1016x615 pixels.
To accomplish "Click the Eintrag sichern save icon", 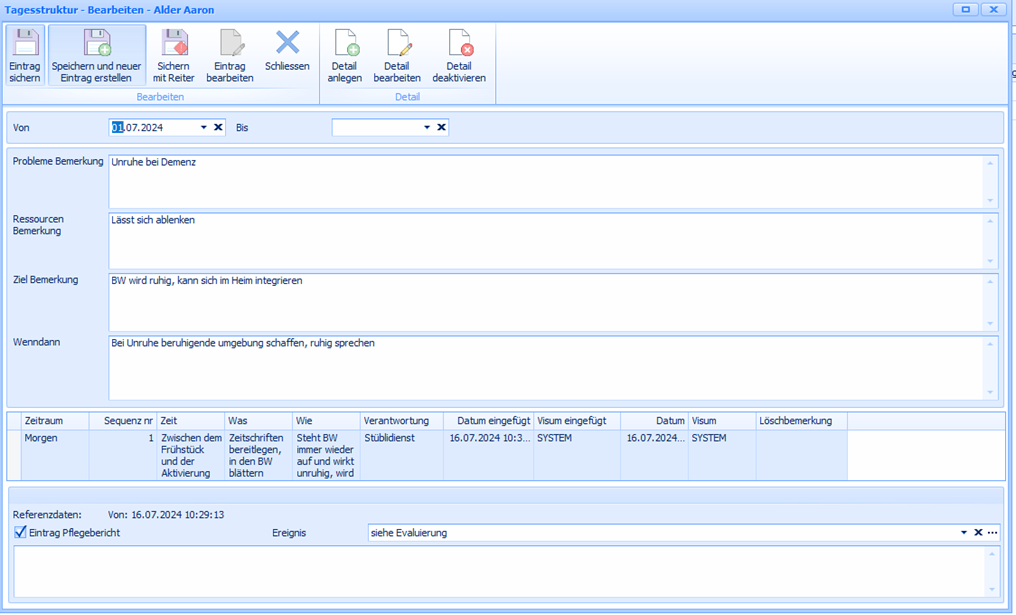I will tap(25, 55).
